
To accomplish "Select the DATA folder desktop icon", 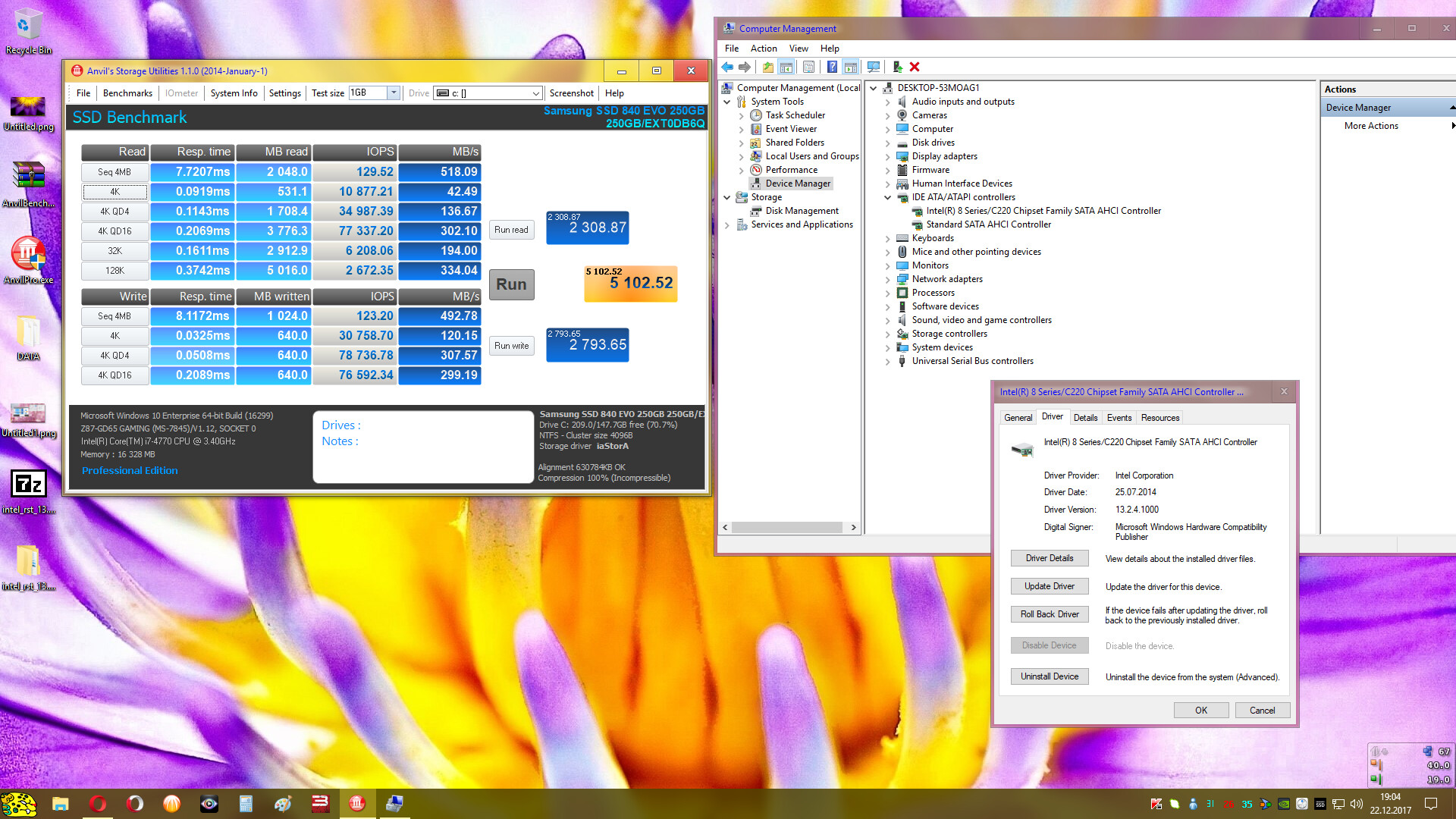I will click(x=28, y=337).
